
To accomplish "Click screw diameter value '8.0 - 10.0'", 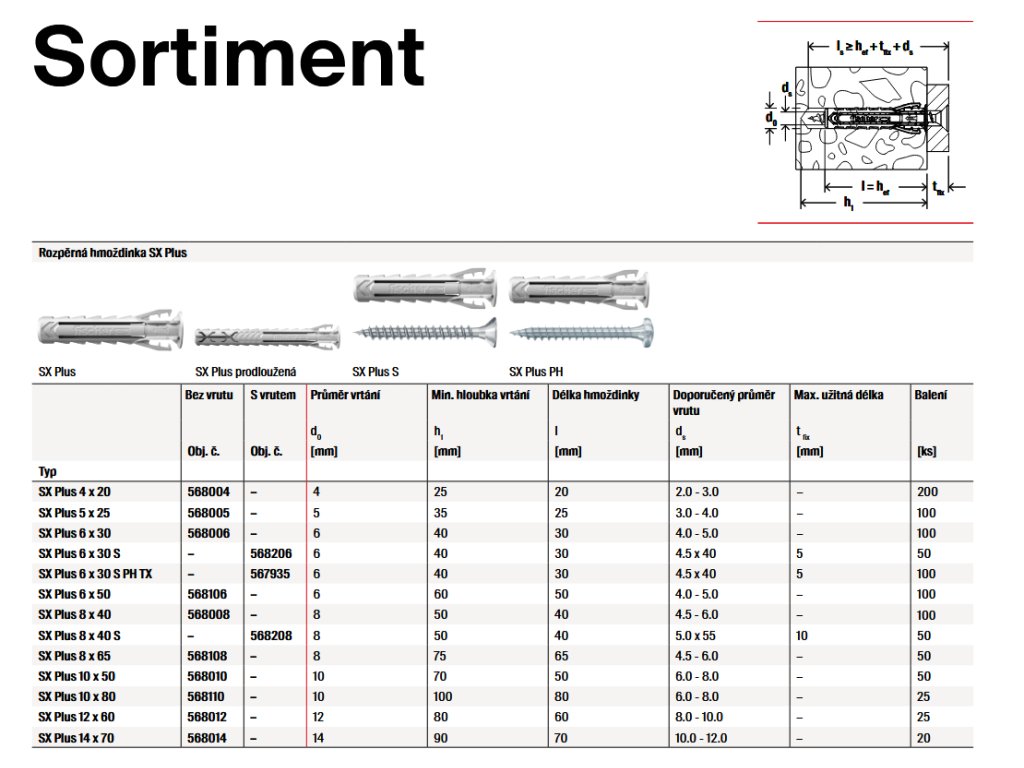I will pos(699,717).
